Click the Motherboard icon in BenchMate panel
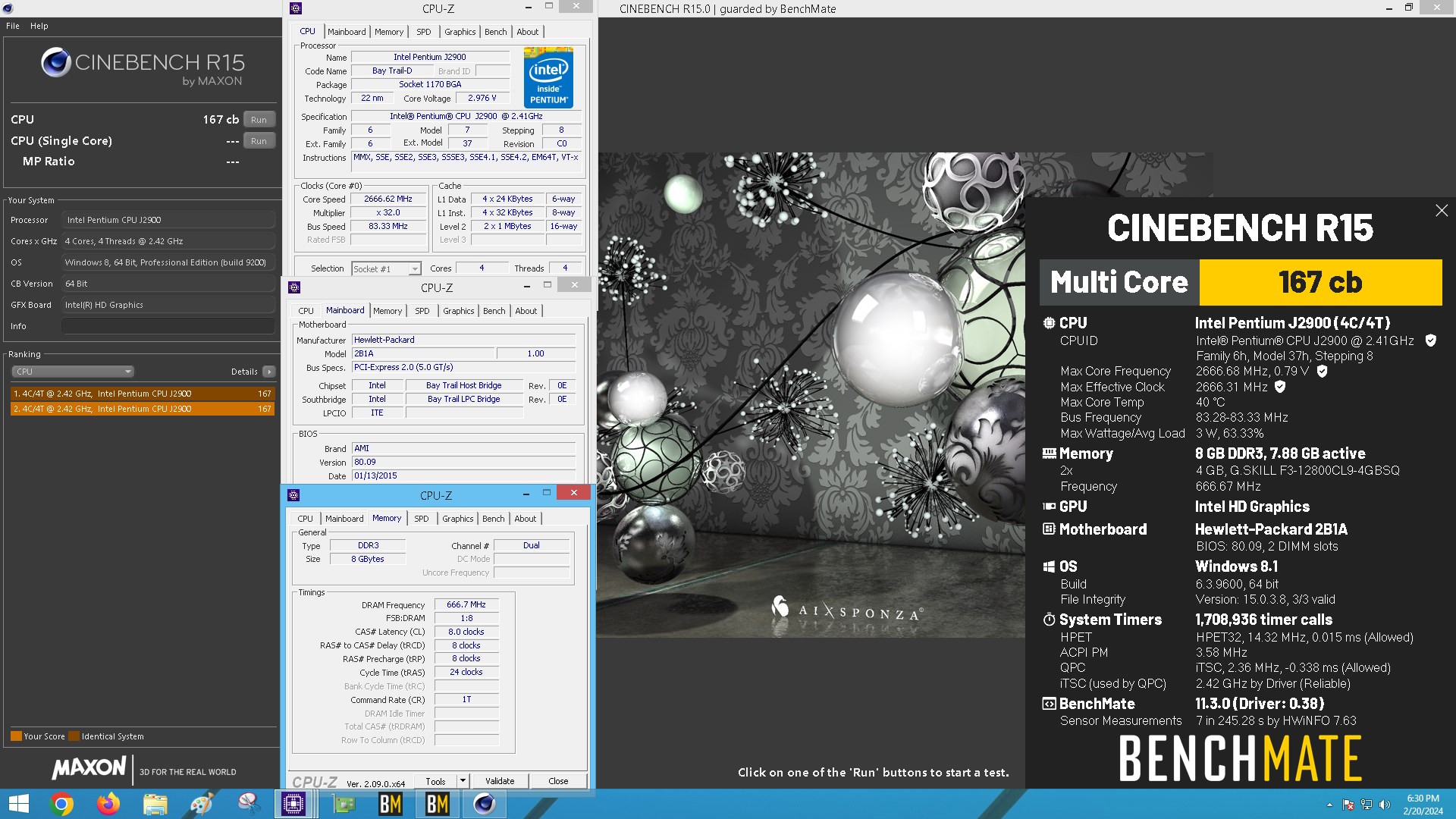This screenshot has height=819, width=1456. (x=1049, y=529)
